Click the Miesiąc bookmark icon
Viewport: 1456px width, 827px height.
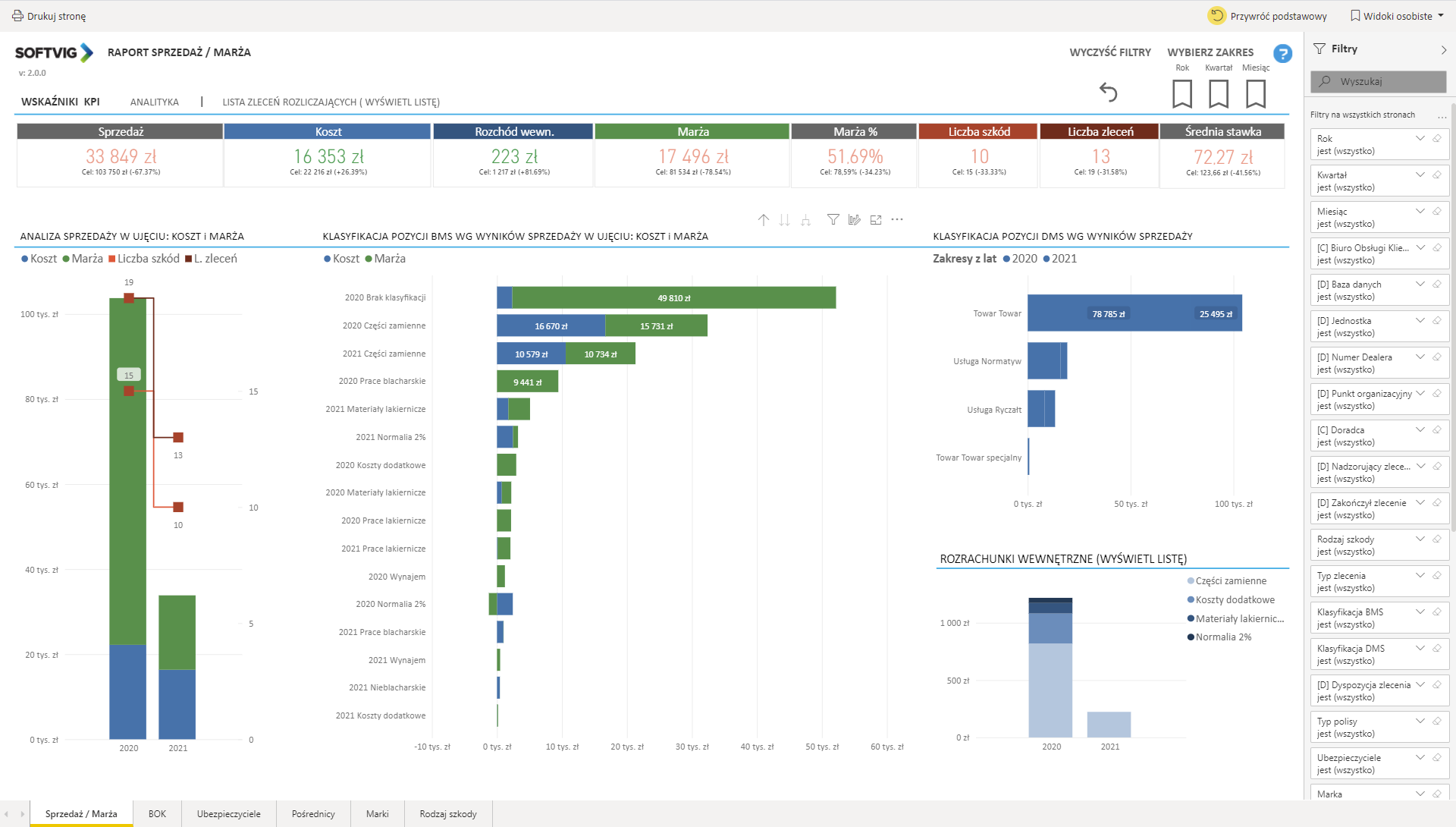(x=1255, y=94)
